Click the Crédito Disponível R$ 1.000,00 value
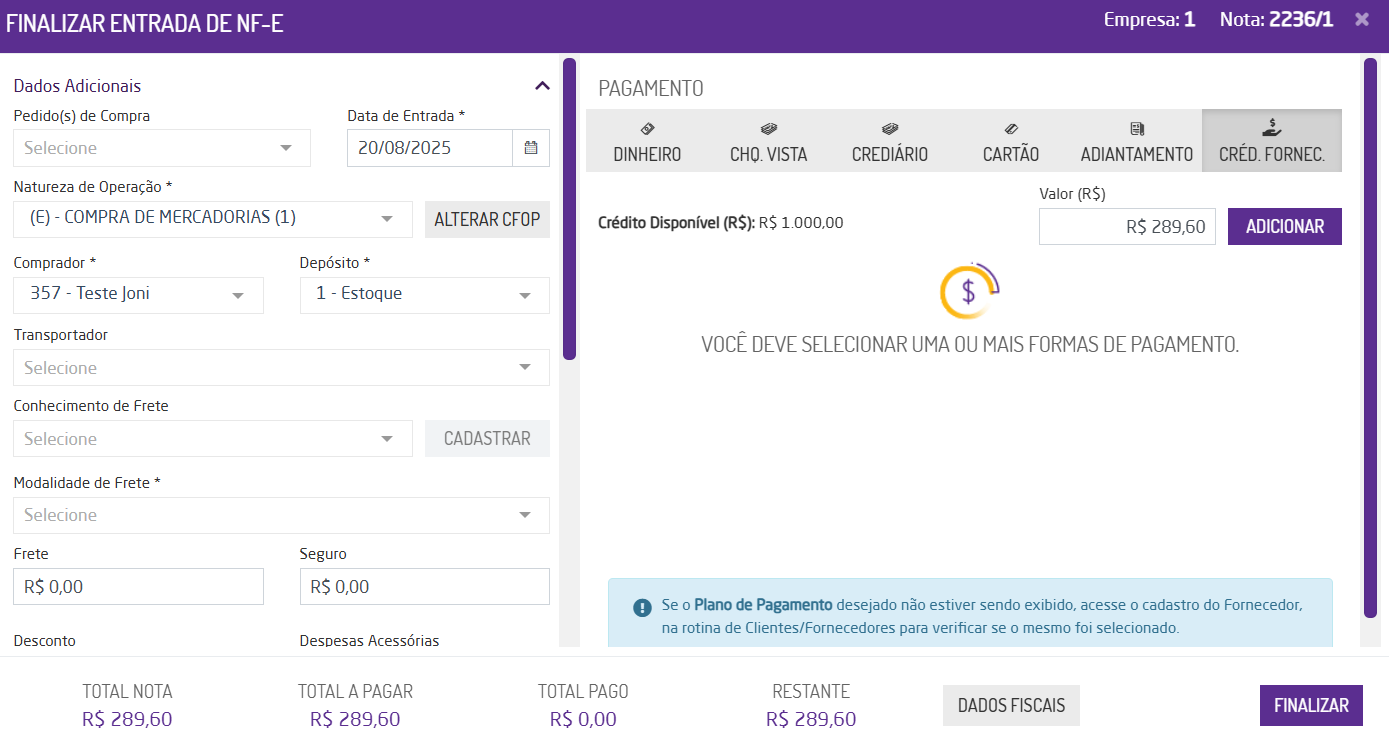The image size is (1389, 733). click(x=801, y=223)
